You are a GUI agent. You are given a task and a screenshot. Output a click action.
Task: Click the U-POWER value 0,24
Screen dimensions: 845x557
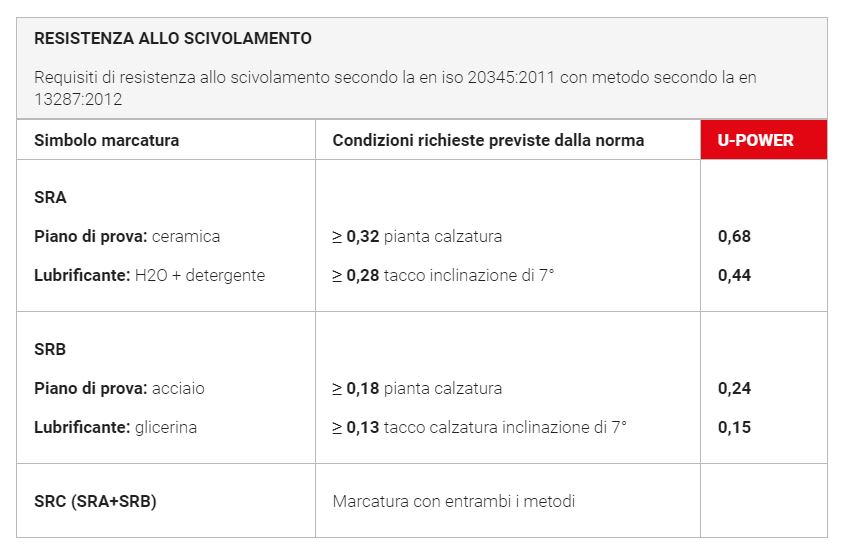(x=734, y=388)
